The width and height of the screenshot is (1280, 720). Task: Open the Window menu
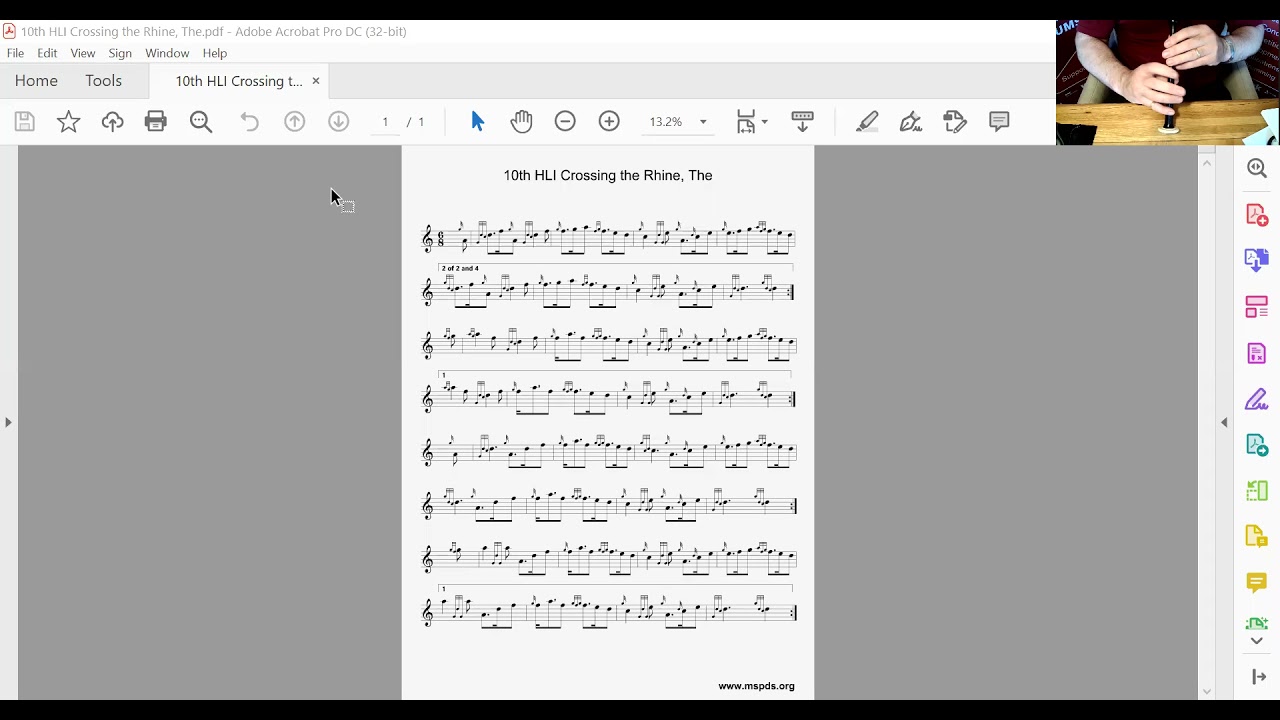167,53
